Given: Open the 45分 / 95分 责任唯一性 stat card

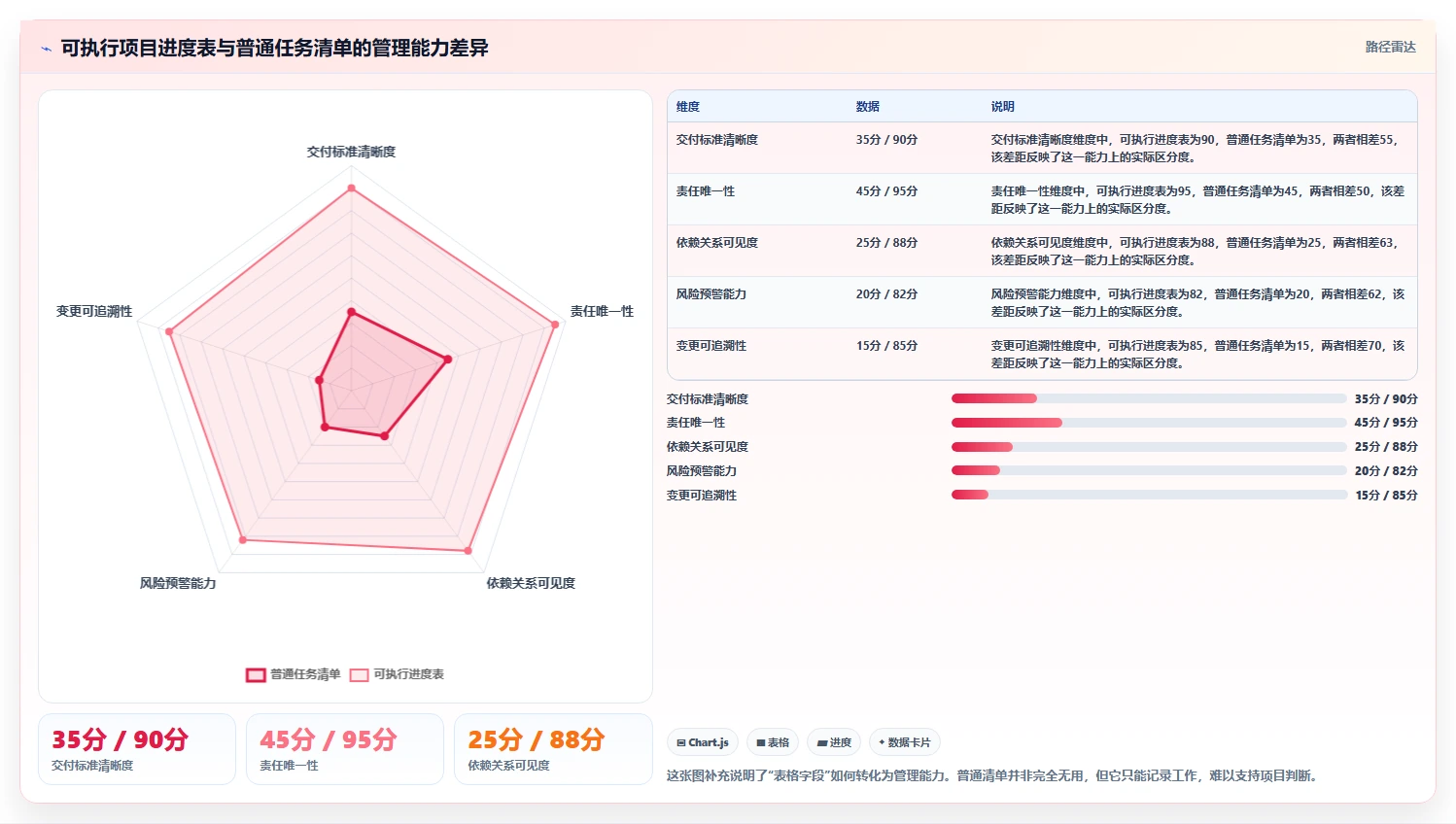Looking at the screenshot, I should point(345,749).
